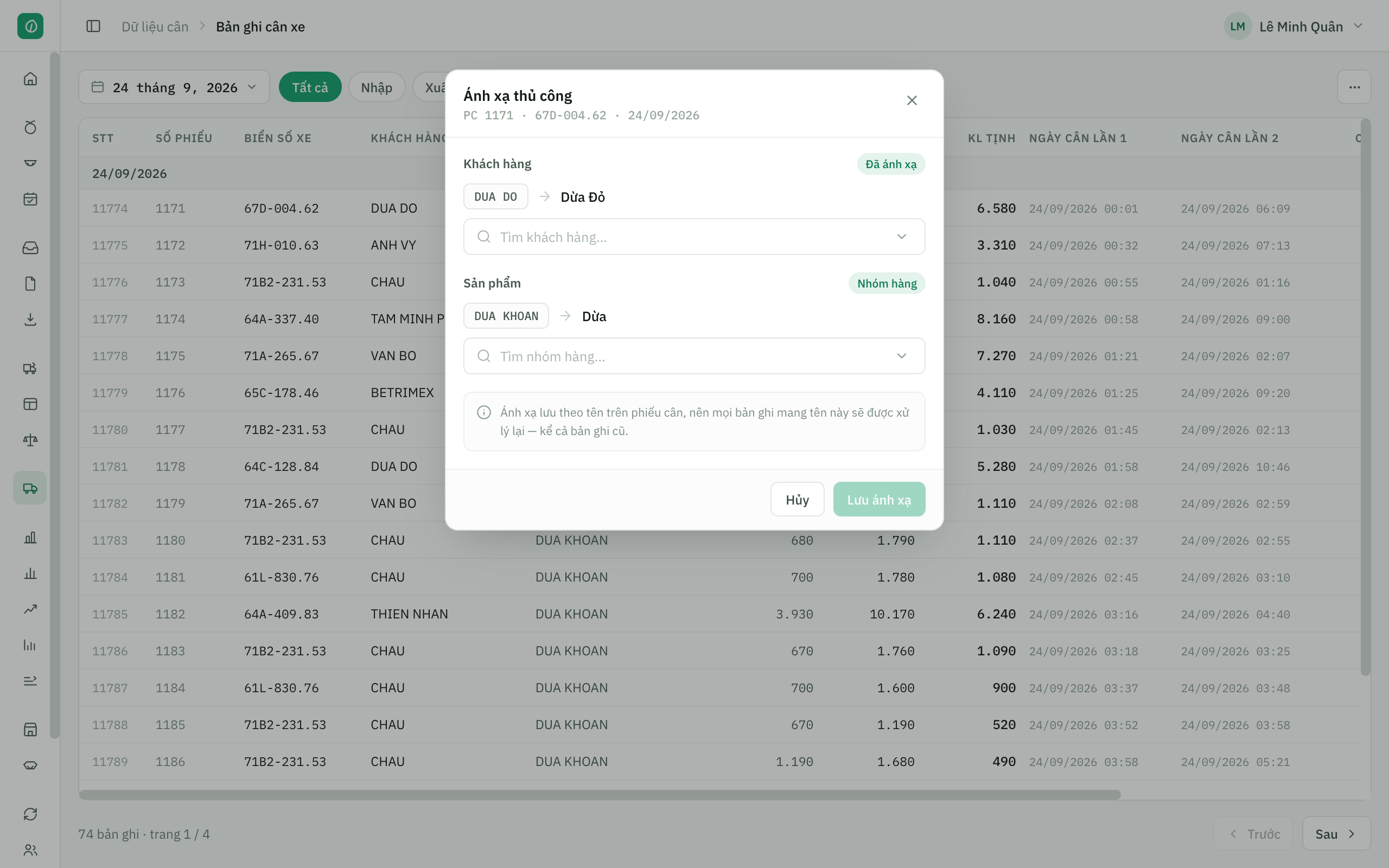Open the scale balance icon in sidebar
The width and height of the screenshot is (1389, 868).
[x=30, y=441]
